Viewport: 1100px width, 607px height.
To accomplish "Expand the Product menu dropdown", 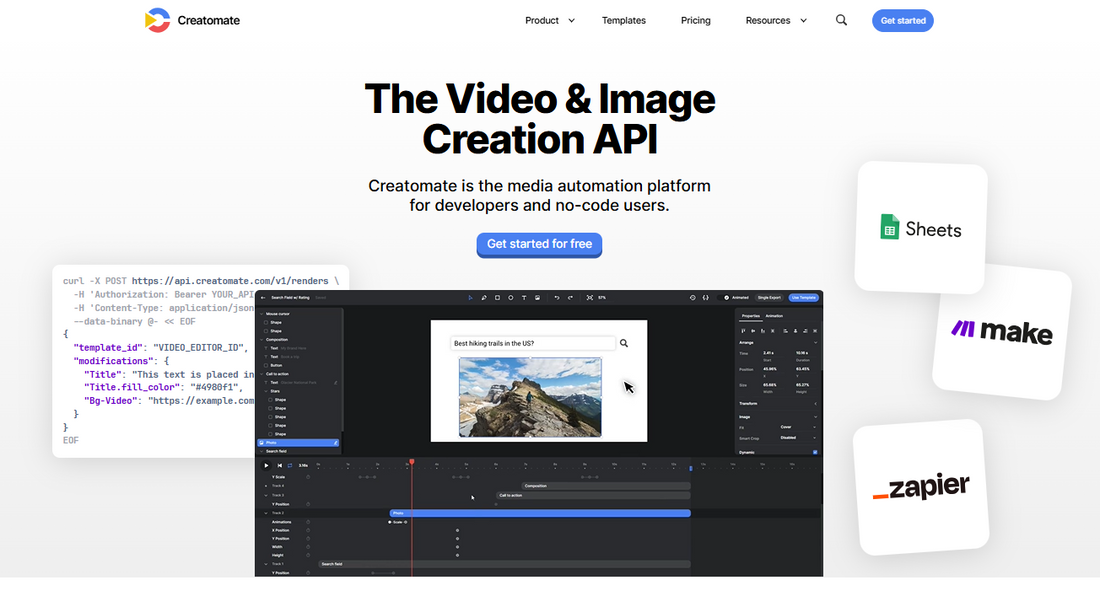I will (x=550, y=20).
